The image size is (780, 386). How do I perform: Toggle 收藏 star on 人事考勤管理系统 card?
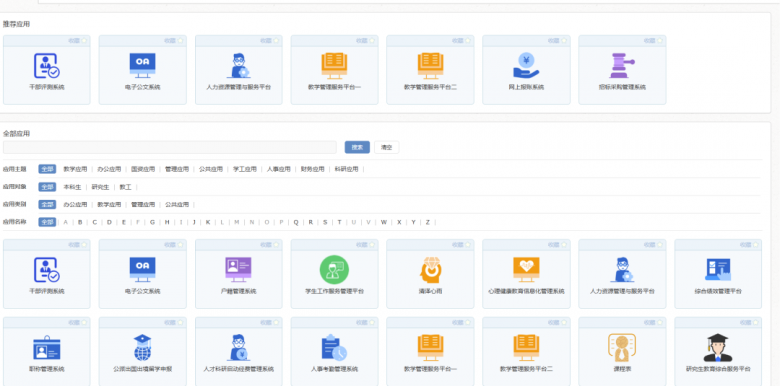coord(372,322)
